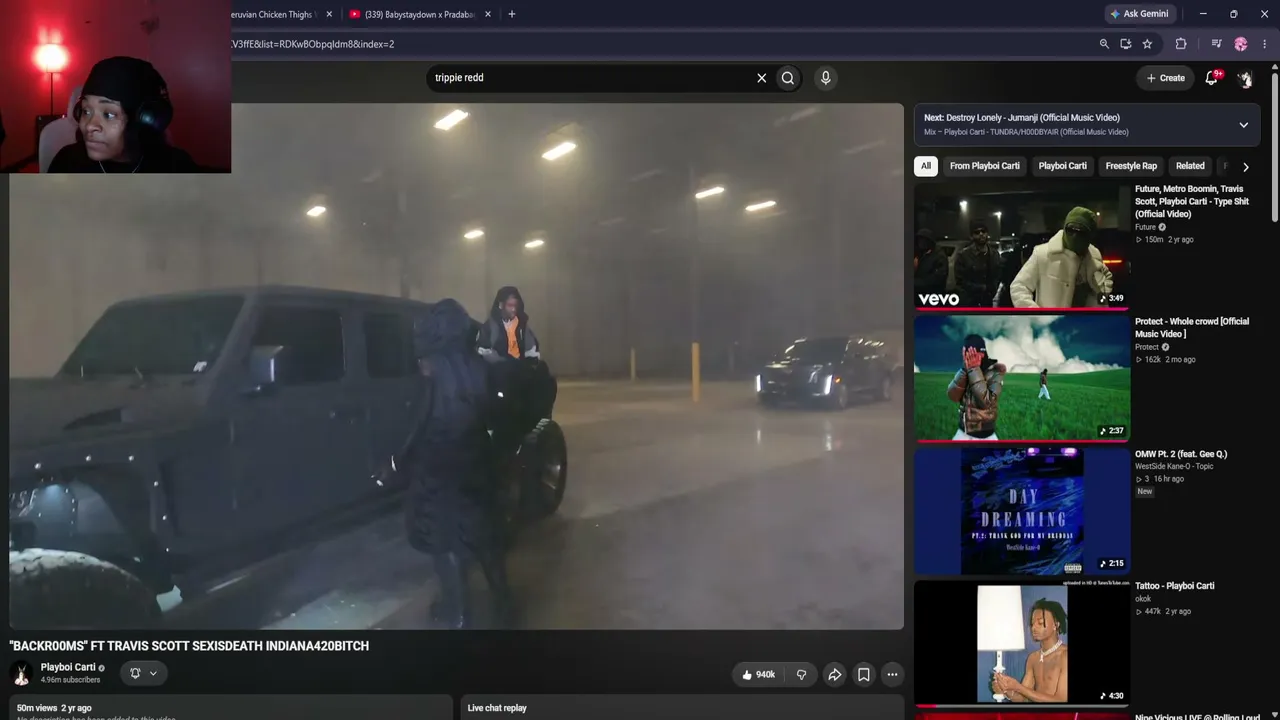Select the All filter chip
1280x720 pixels.
tap(926, 166)
